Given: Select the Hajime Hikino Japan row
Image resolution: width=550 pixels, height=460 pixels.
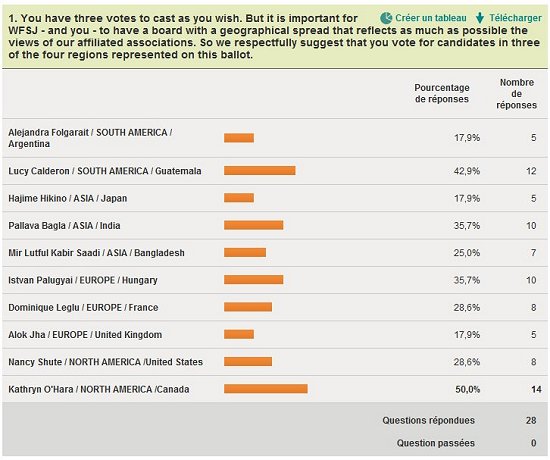Looking at the screenshot, I should click(x=275, y=198).
